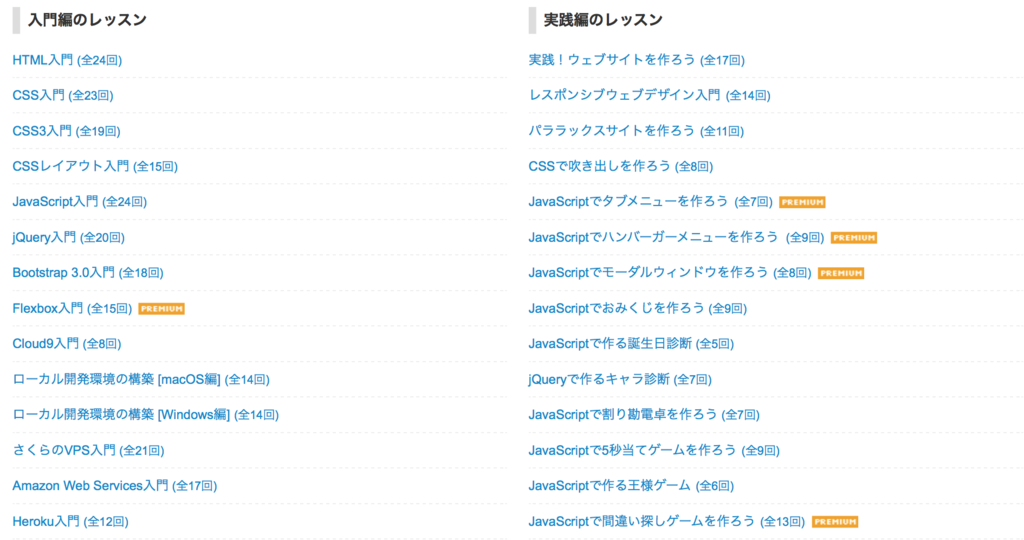Viewport: 1024px width, 540px height.
Task: Open Cloud9入門 lesson link
Action: (67, 343)
